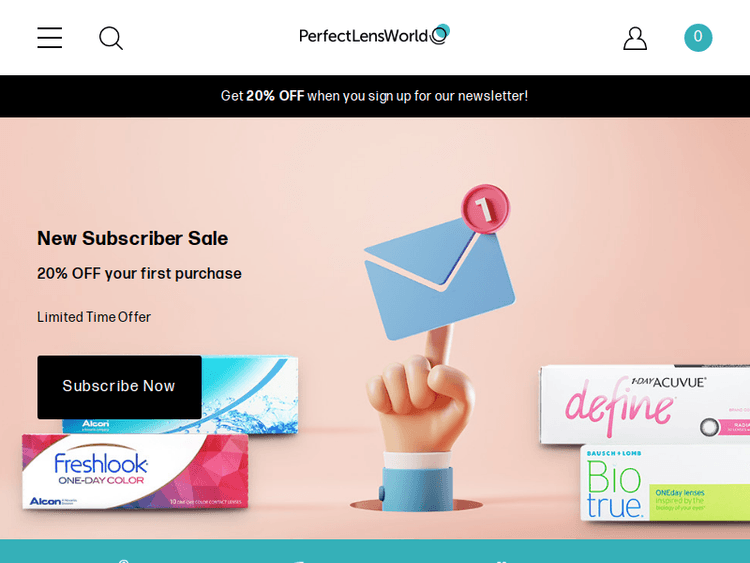Click the PerfectLensWorld logo
Screen dimensions: 750x563
374,35
